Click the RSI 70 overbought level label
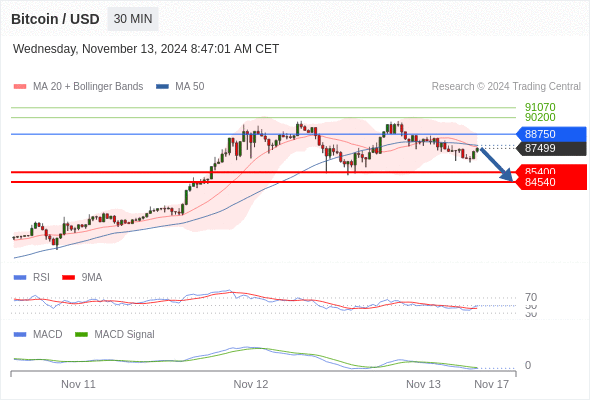Image resolution: width=590 pixels, height=400 pixels. 531,297
